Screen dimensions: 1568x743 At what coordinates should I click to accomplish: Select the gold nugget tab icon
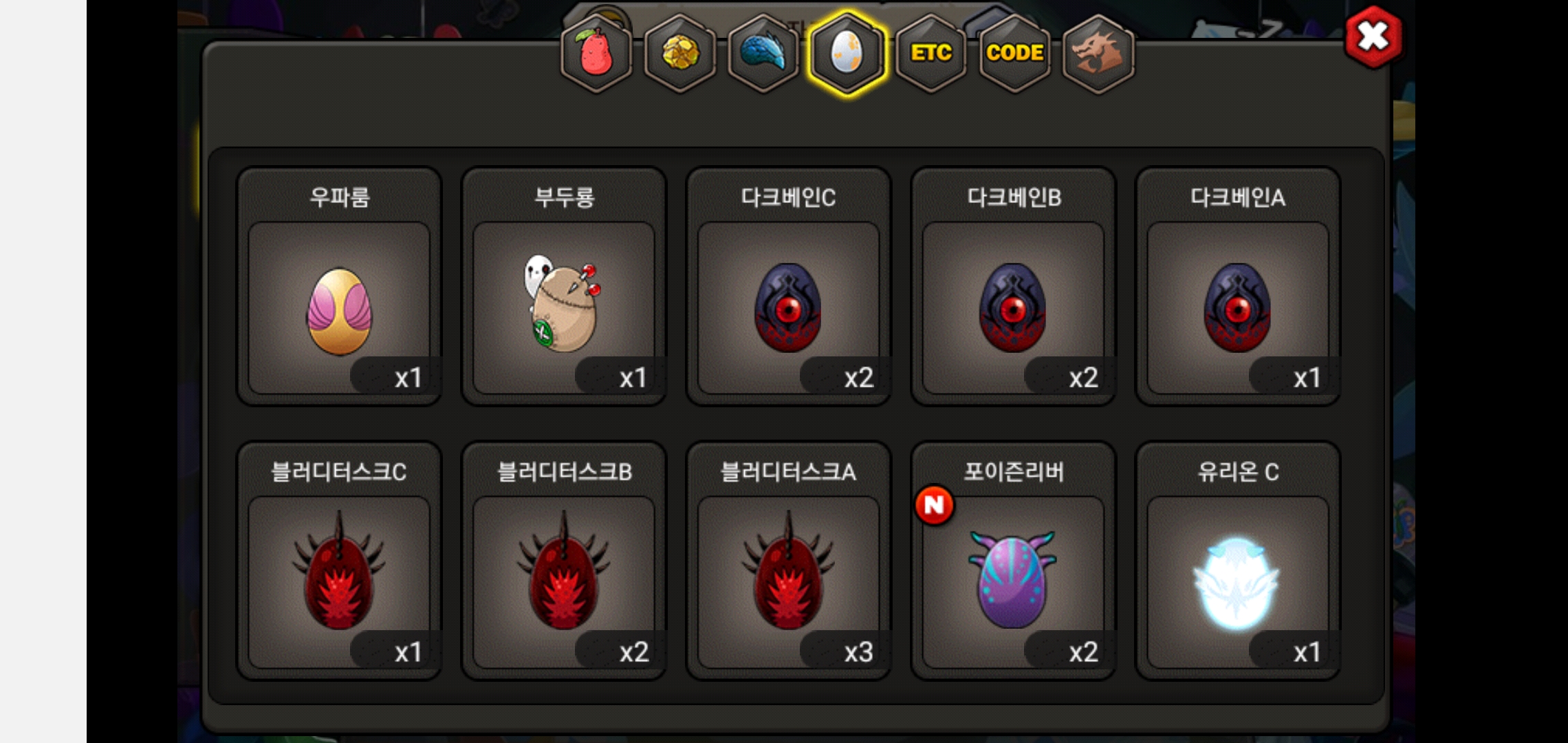pos(680,53)
